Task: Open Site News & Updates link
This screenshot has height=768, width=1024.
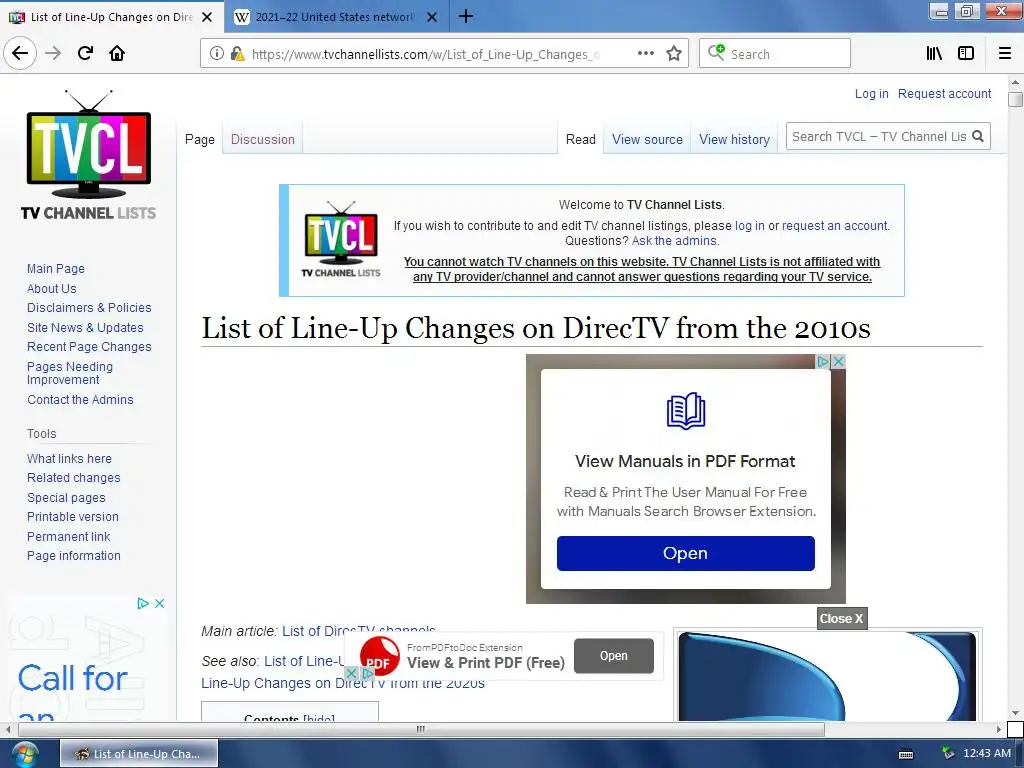Action: click(85, 327)
